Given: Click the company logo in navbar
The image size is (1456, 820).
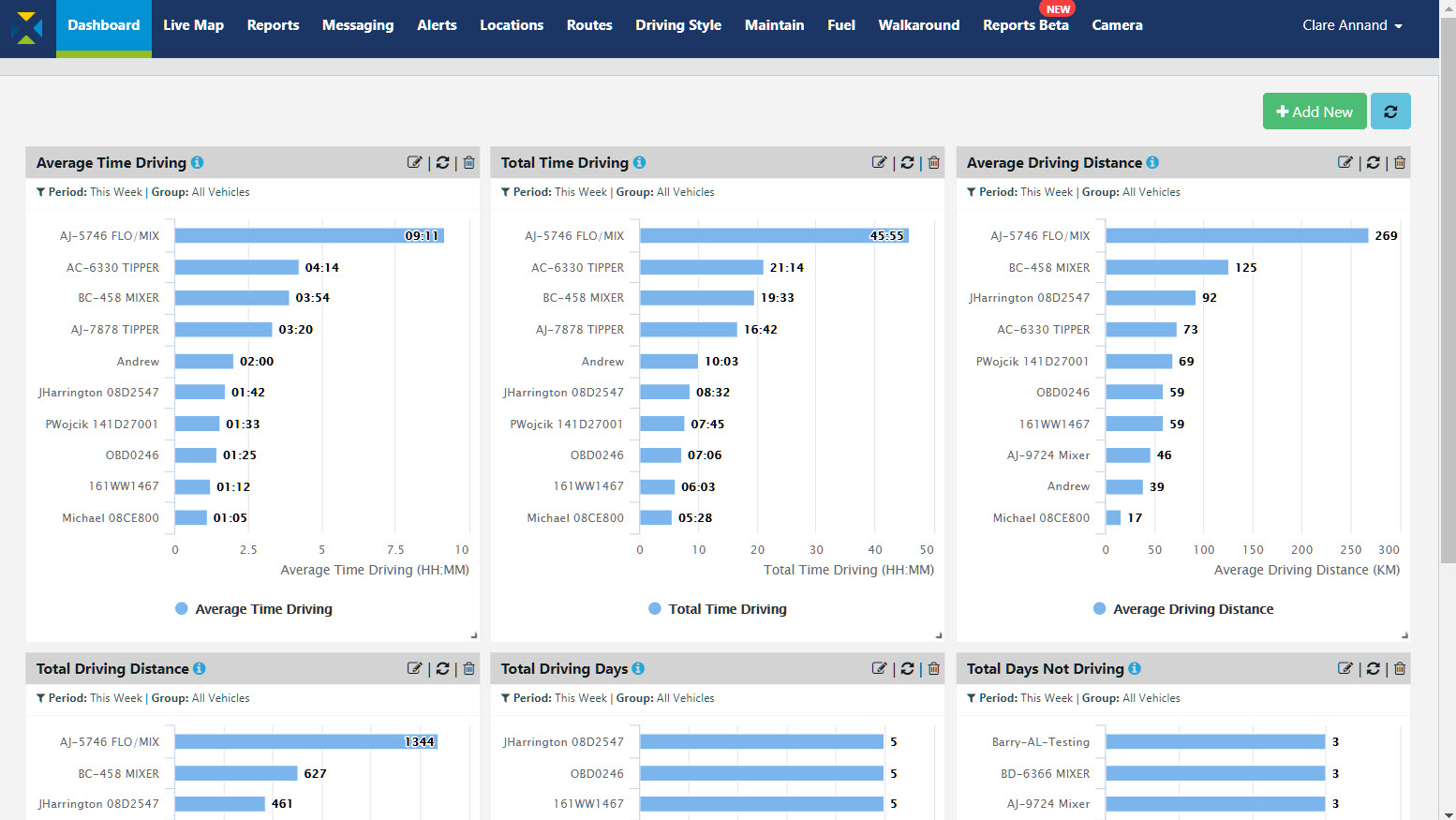Looking at the screenshot, I should coord(27,27).
